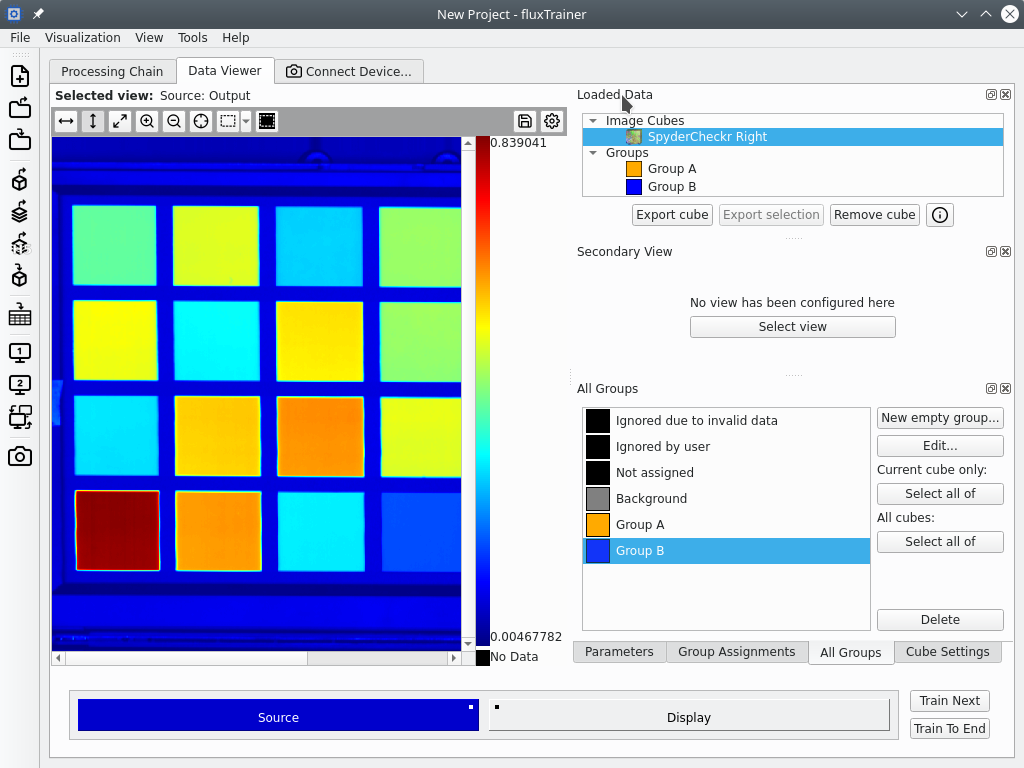The width and height of the screenshot is (1024, 768).
Task: Click the monitor 1 view icon
Action: click(x=20, y=353)
